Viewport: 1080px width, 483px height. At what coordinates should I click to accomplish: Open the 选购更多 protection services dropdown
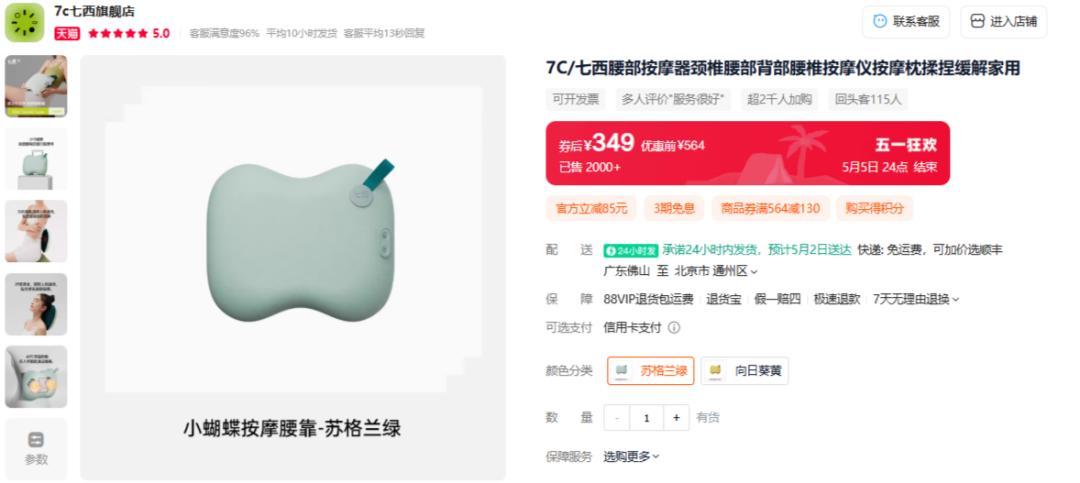631,456
